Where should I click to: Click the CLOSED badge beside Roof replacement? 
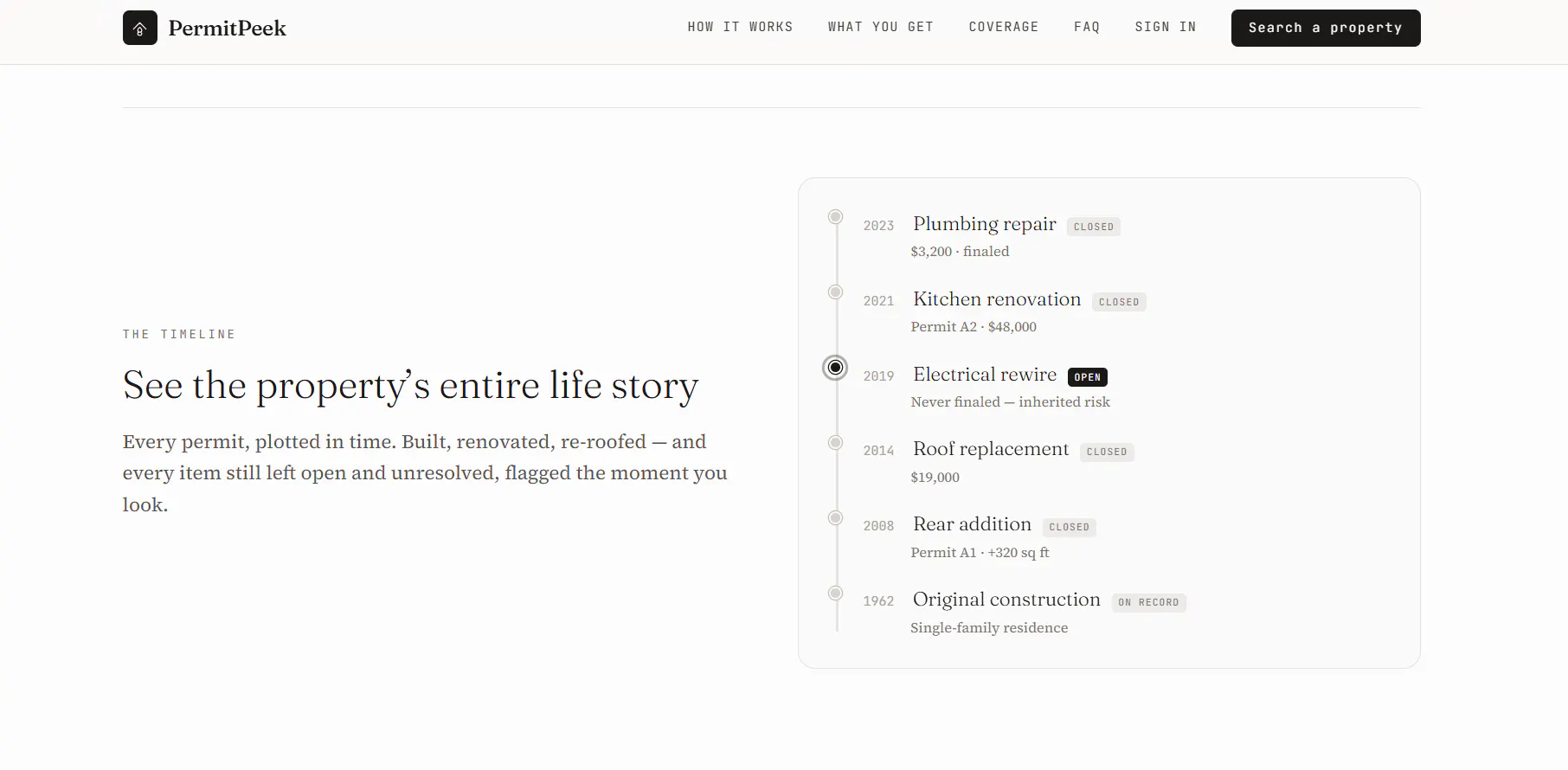pos(1107,452)
